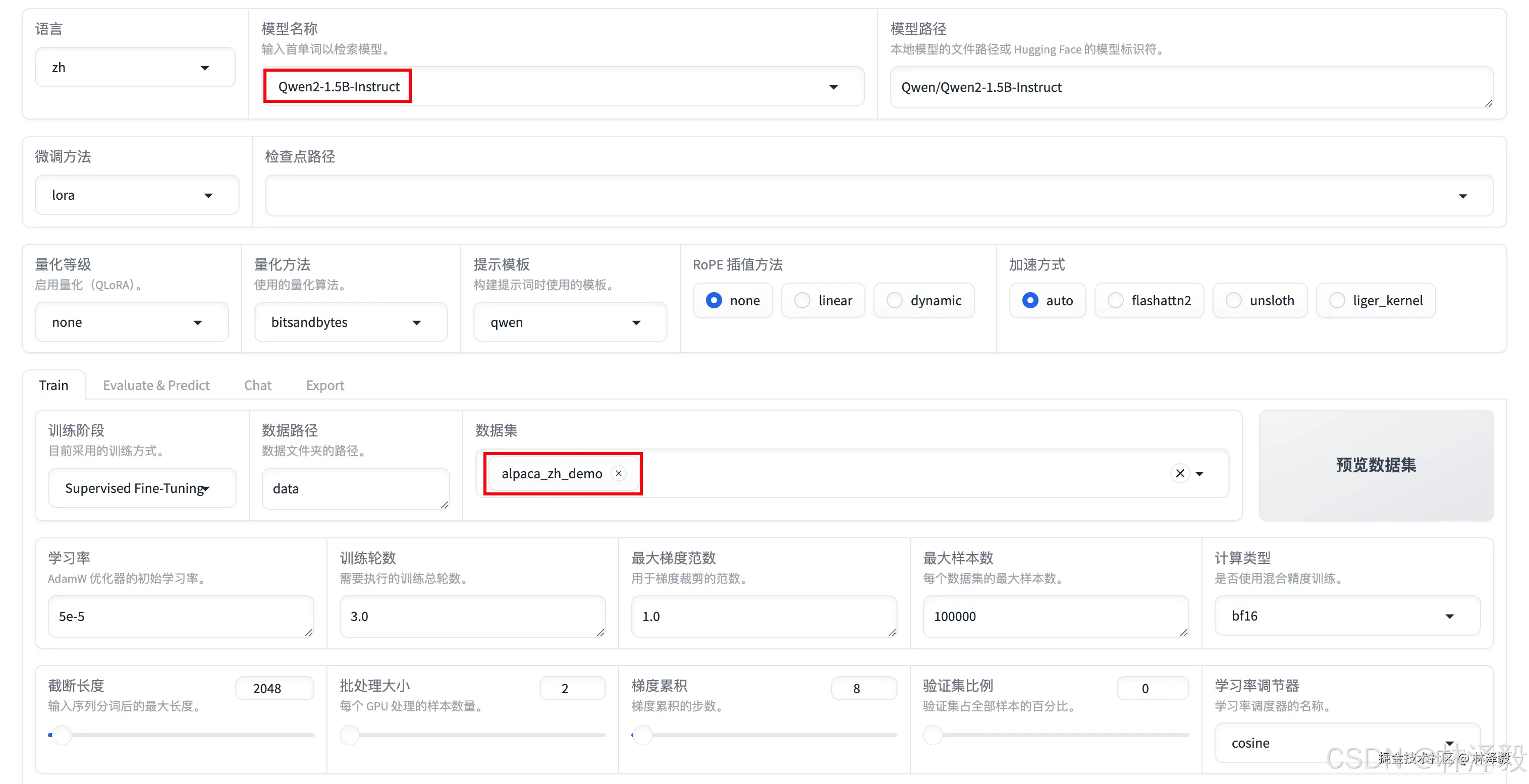
Task: Enable unsloth acceleration option
Action: click(x=1234, y=300)
